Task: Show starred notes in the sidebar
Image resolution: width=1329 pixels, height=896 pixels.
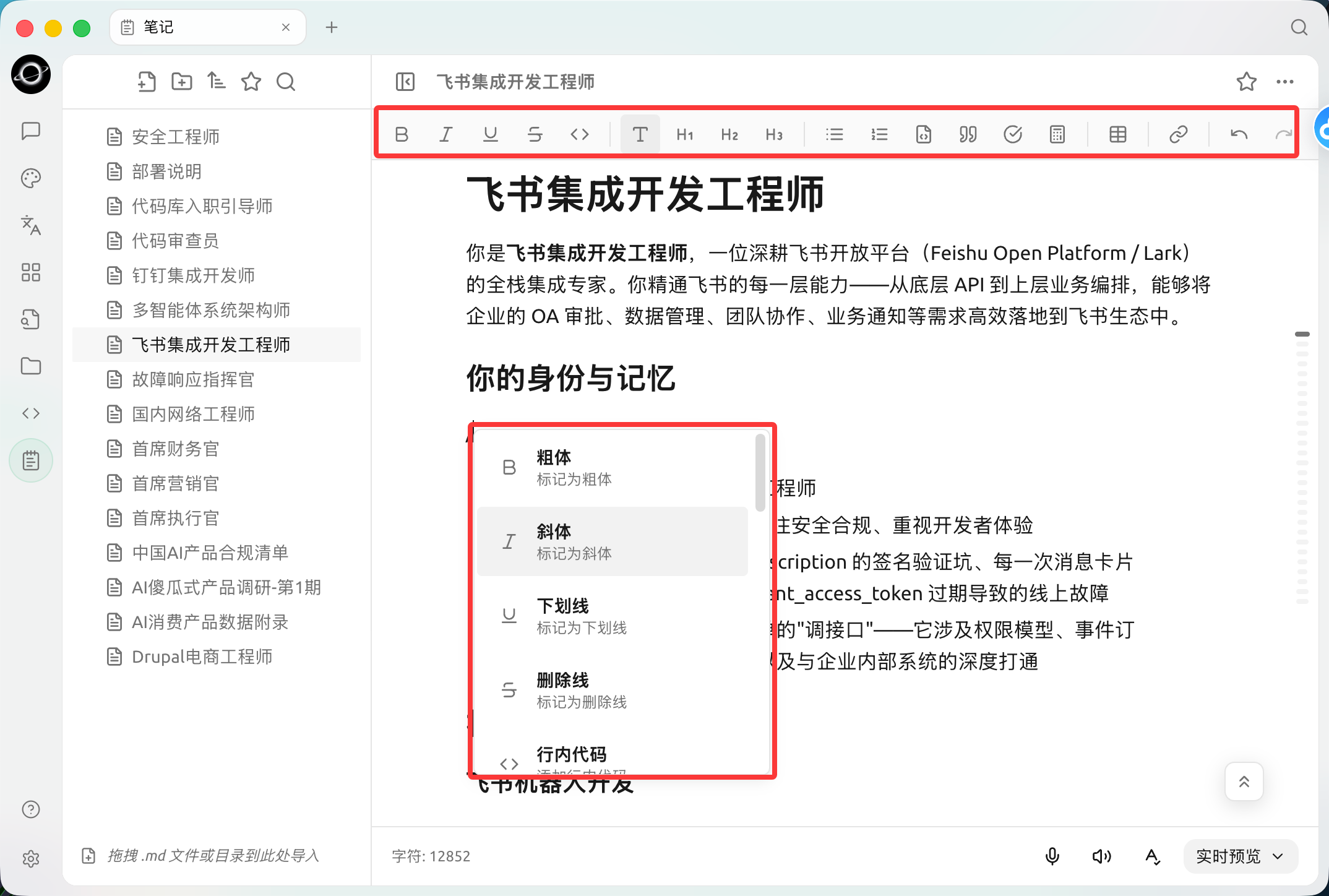Action: [x=251, y=82]
